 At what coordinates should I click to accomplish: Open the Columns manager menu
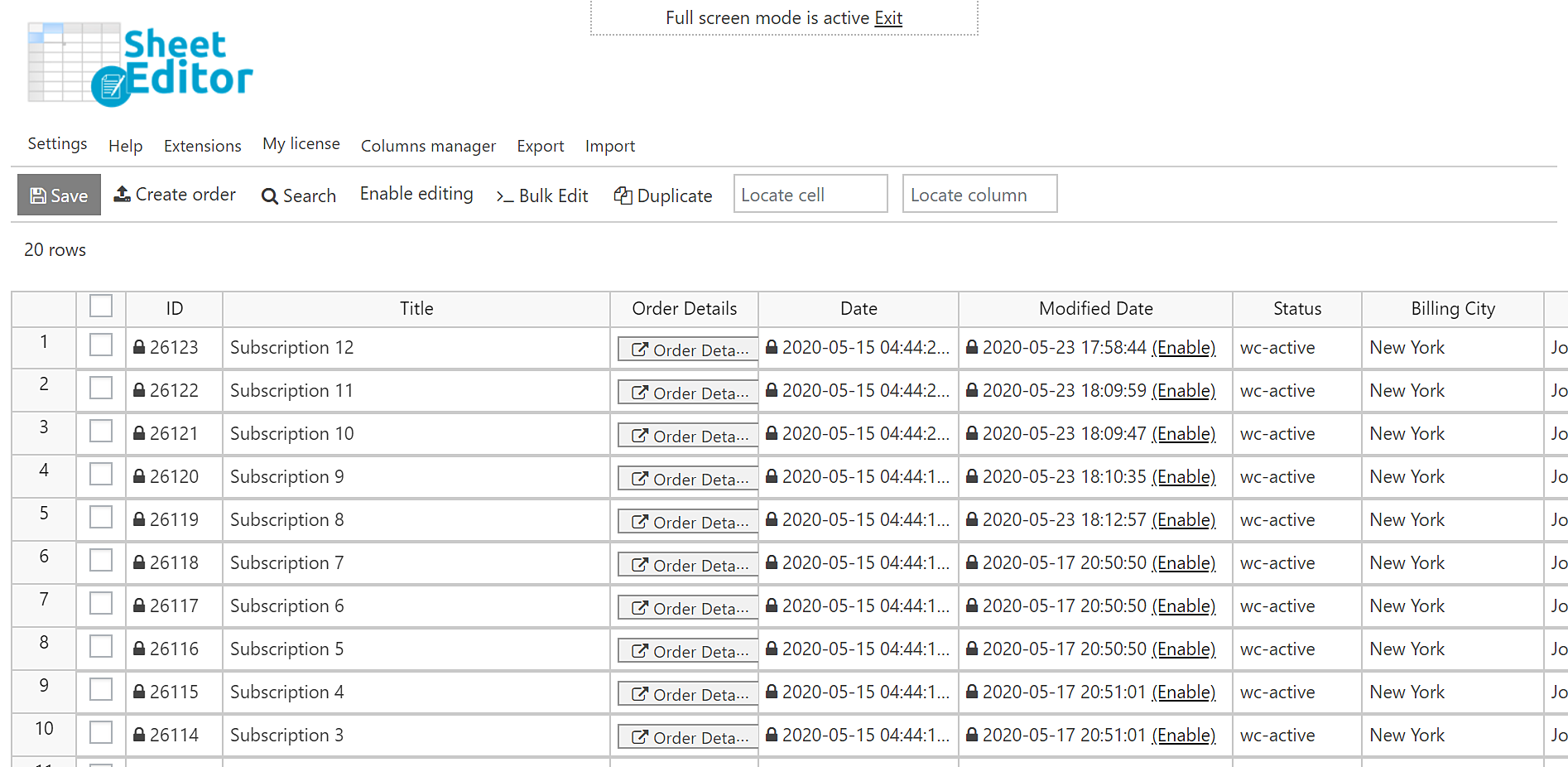click(428, 146)
